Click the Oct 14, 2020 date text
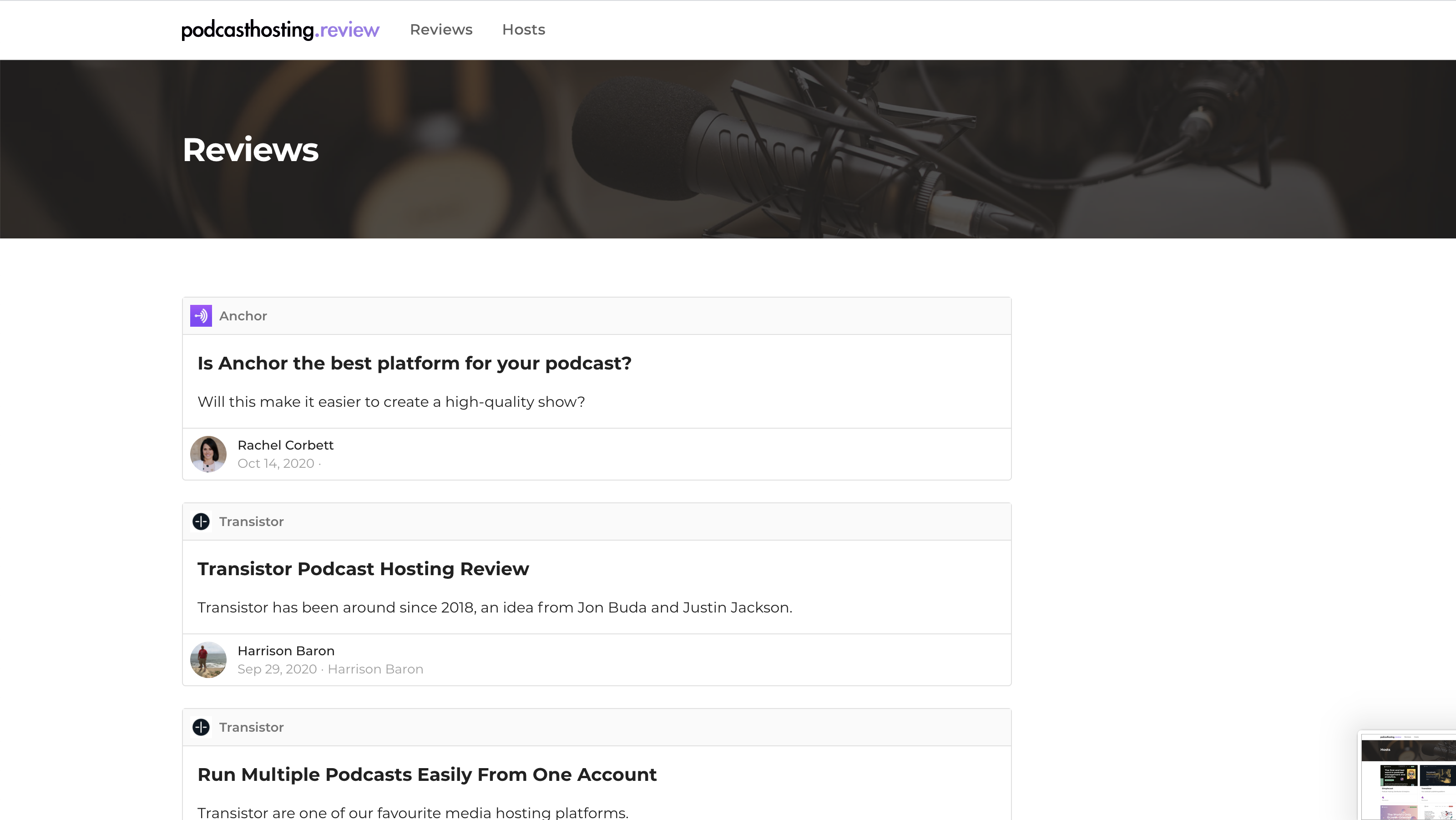Viewport: 1456px width, 820px height. click(x=275, y=463)
